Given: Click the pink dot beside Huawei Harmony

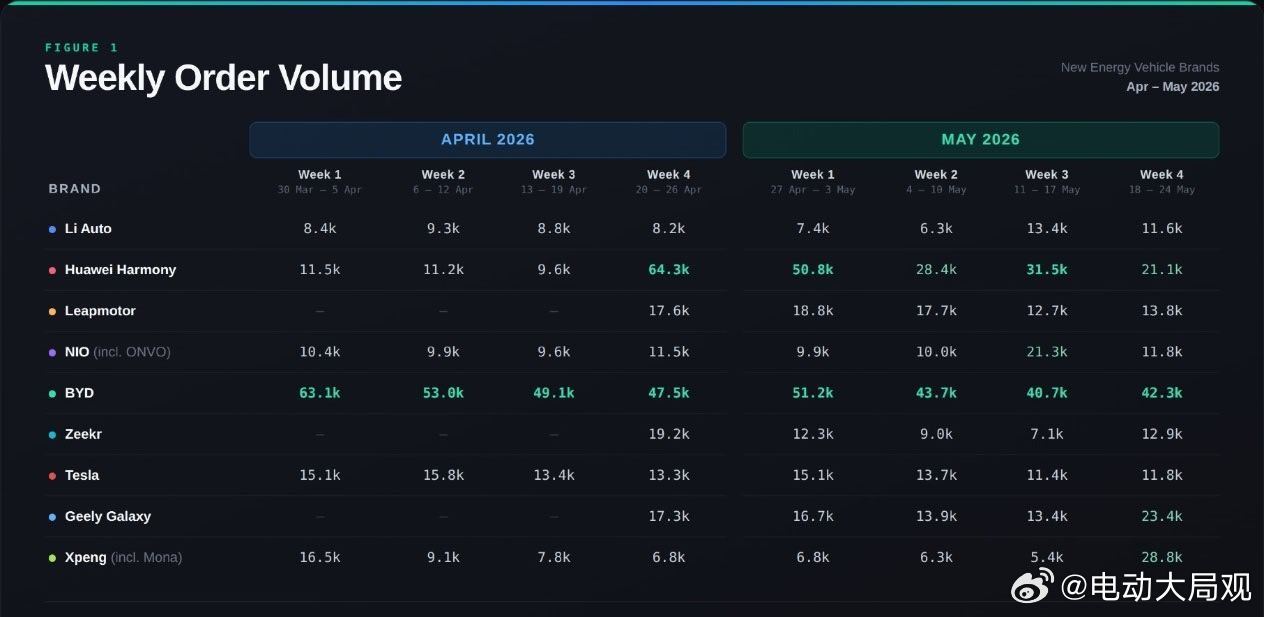Looking at the screenshot, I should [x=52, y=270].
